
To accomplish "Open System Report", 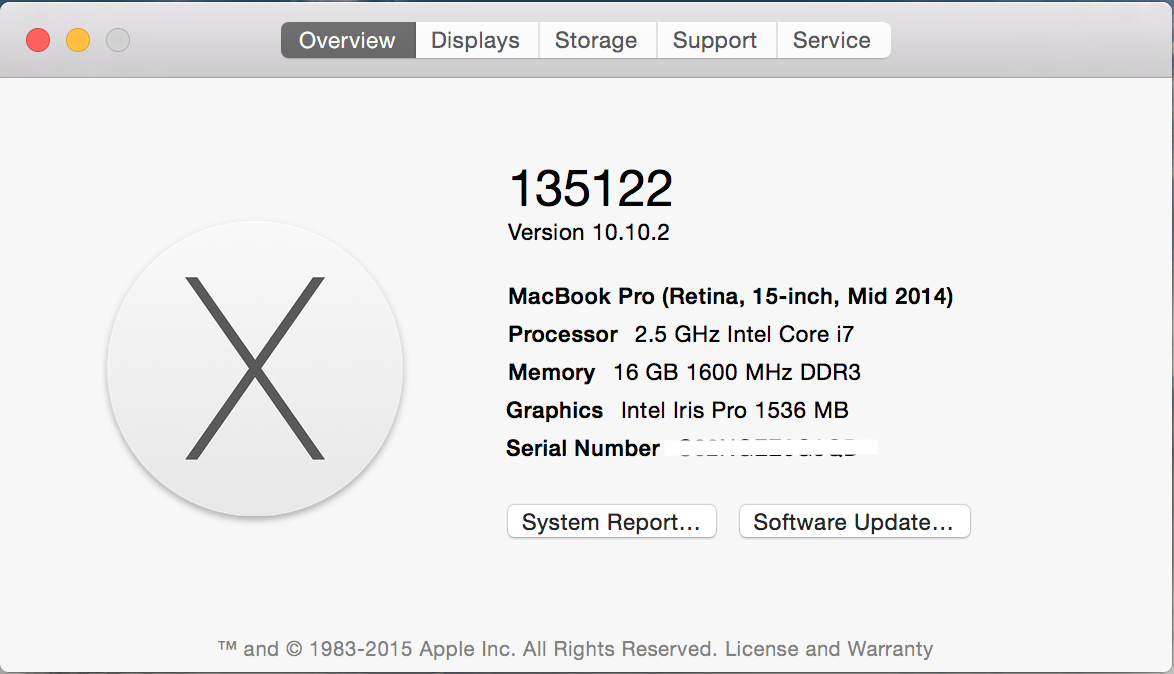I will tap(612, 521).
